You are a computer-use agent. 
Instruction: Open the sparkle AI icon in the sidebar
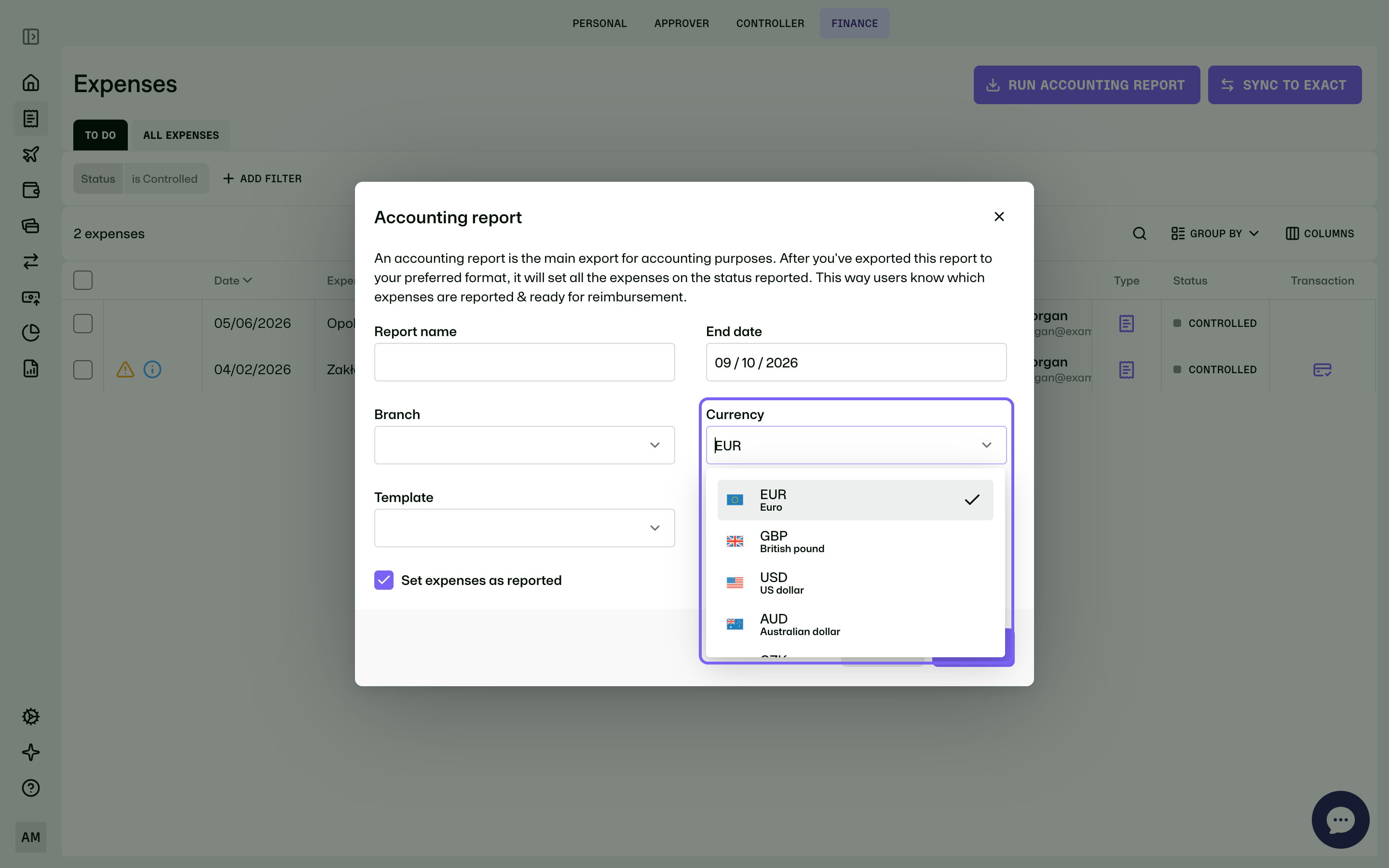pos(31,752)
